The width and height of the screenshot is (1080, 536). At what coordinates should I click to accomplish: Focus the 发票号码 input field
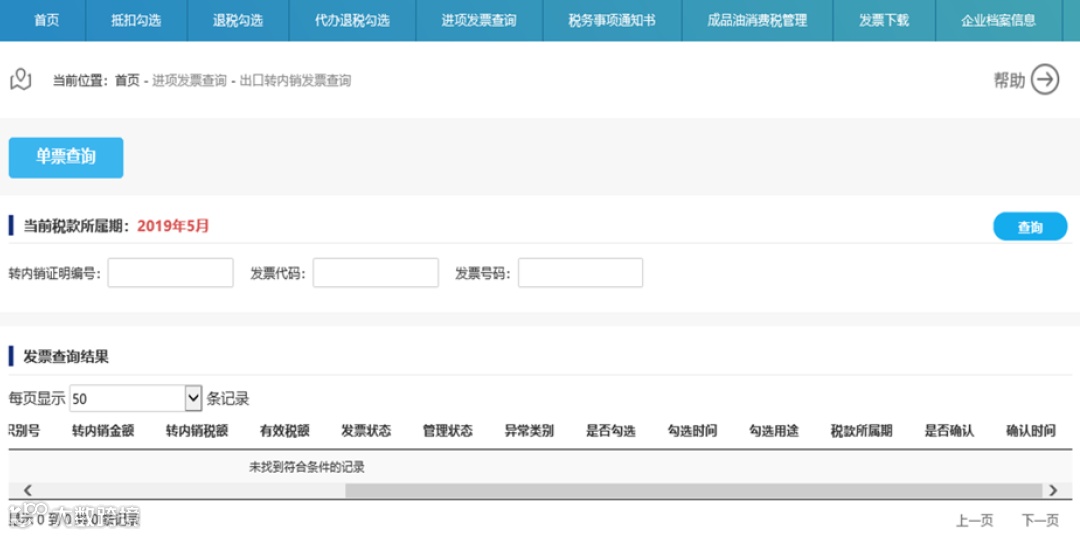[581, 273]
